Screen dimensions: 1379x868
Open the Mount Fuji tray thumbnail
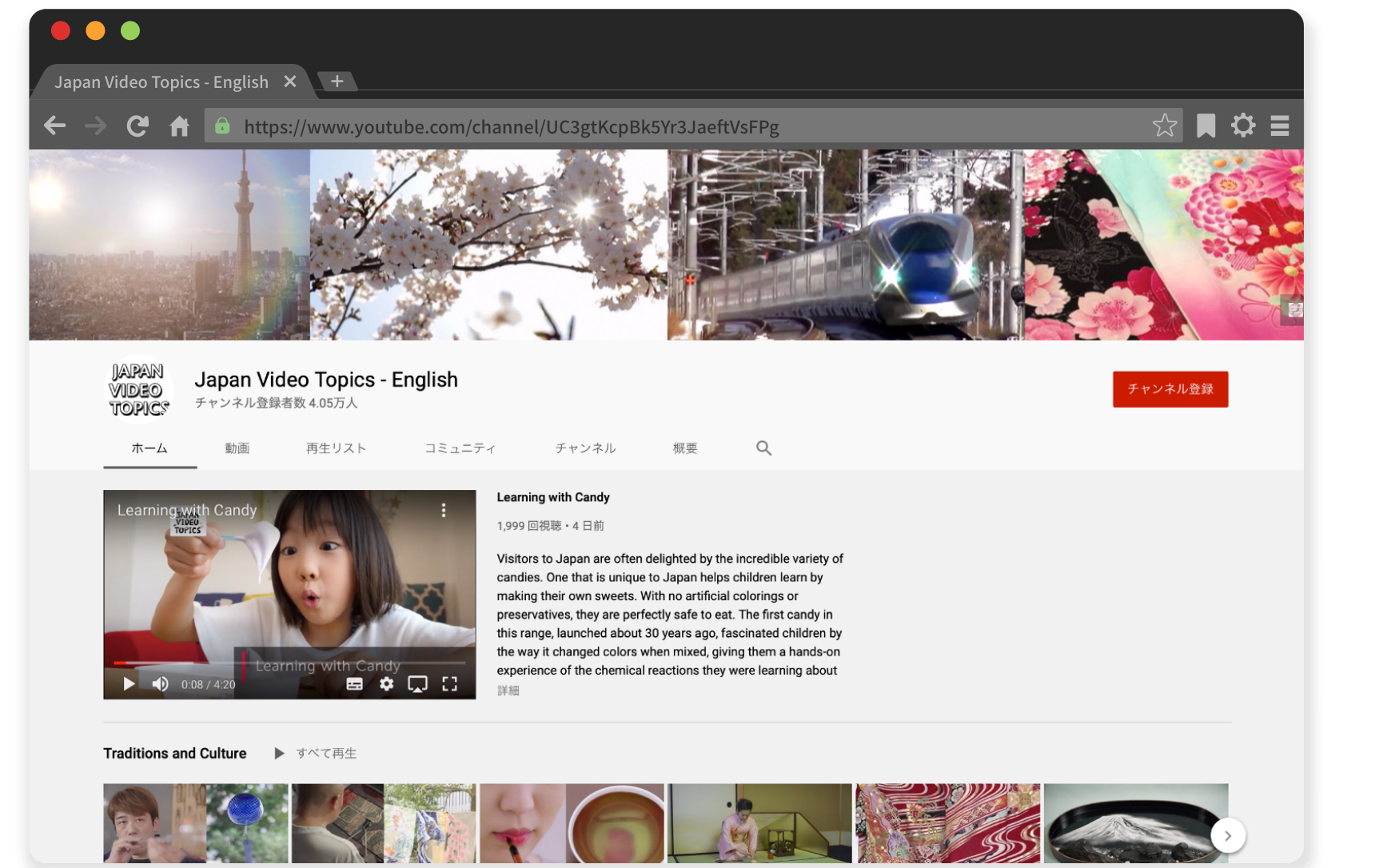(1136, 823)
